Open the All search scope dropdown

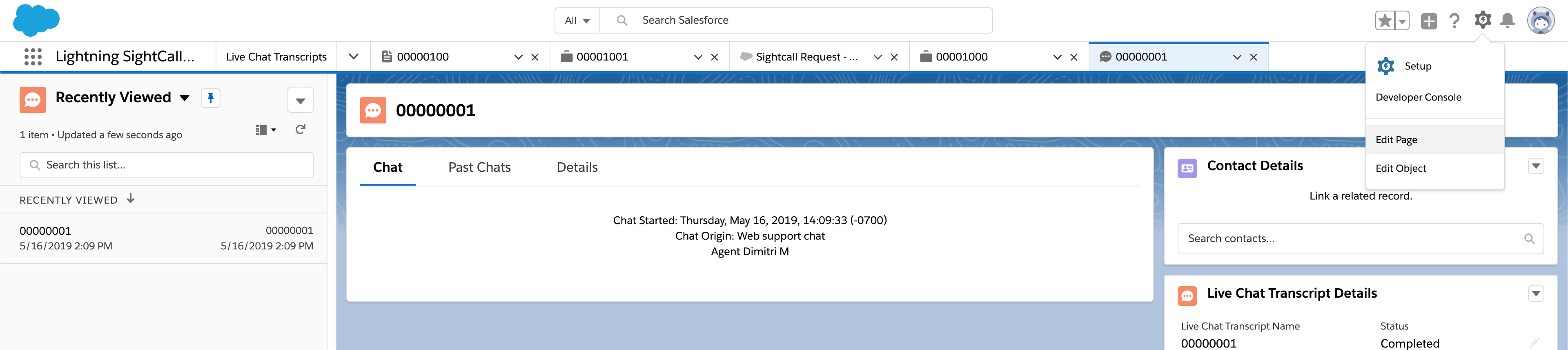pyautogui.click(x=577, y=20)
